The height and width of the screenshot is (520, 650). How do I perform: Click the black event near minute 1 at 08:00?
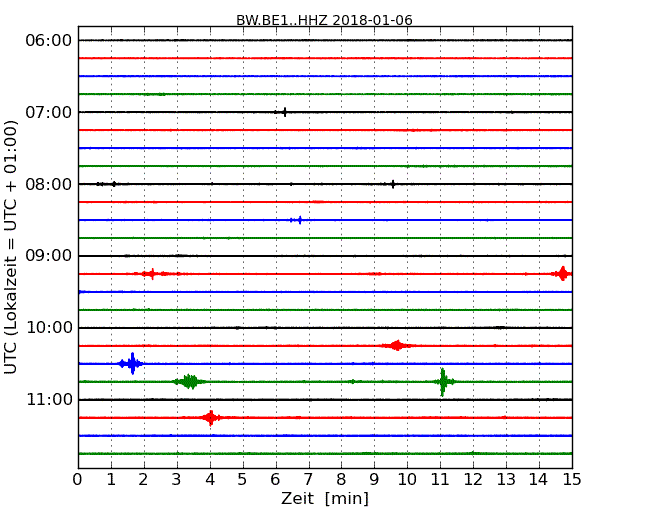pyautogui.click(x=107, y=184)
